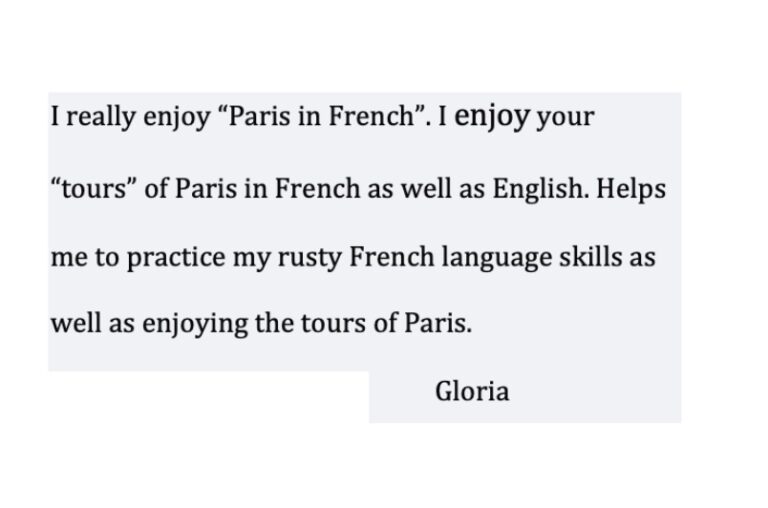Click the word "rusty"
The height and width of the screenshot is (508, 768).
[310, 259]
